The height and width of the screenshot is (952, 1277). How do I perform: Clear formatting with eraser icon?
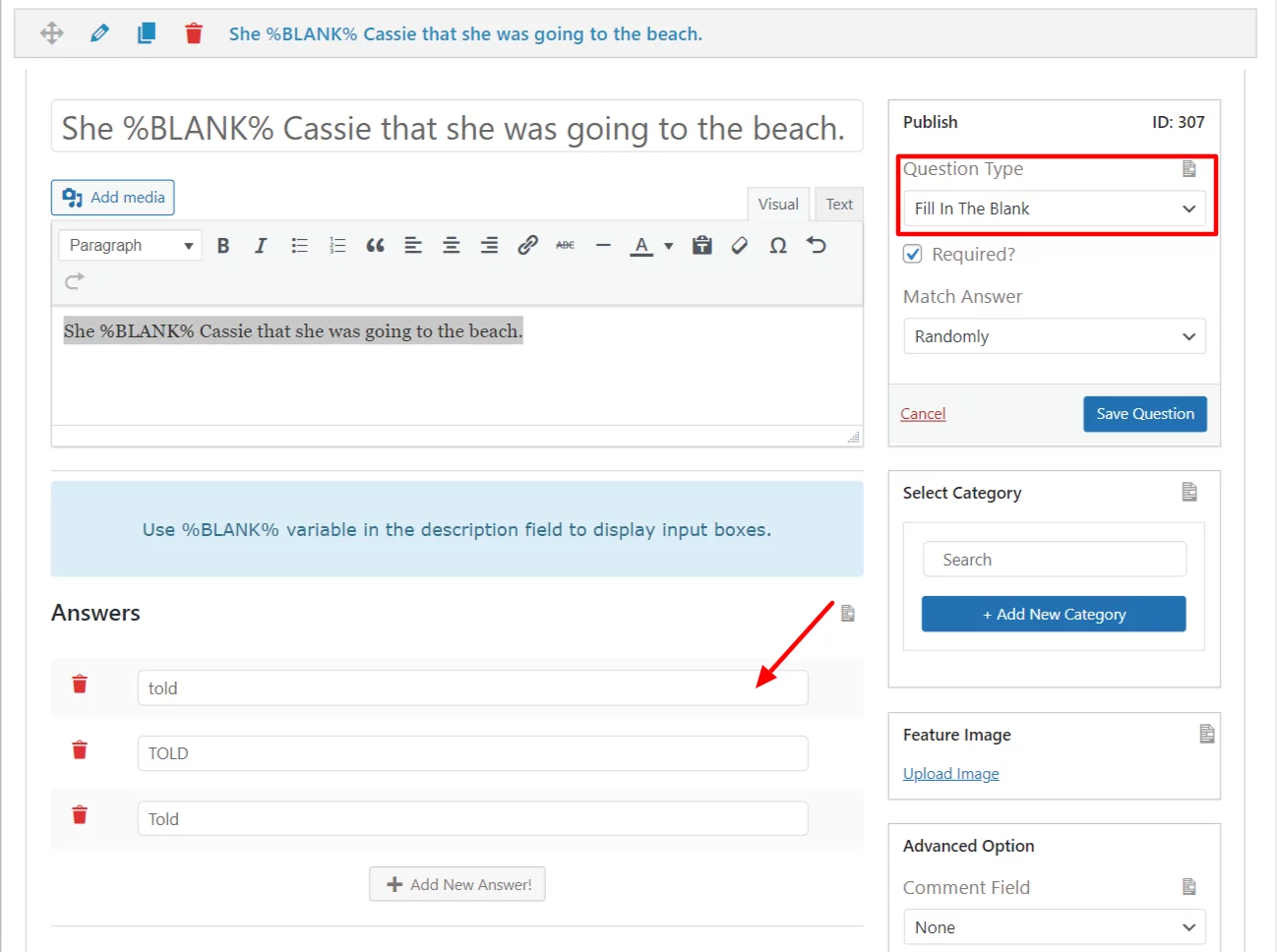coord(740,246)
